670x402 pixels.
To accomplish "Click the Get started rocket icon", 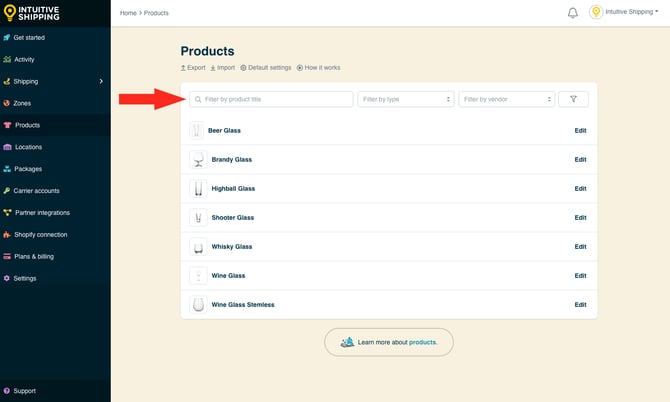I will pyautogui.click(x=7, y=38).
